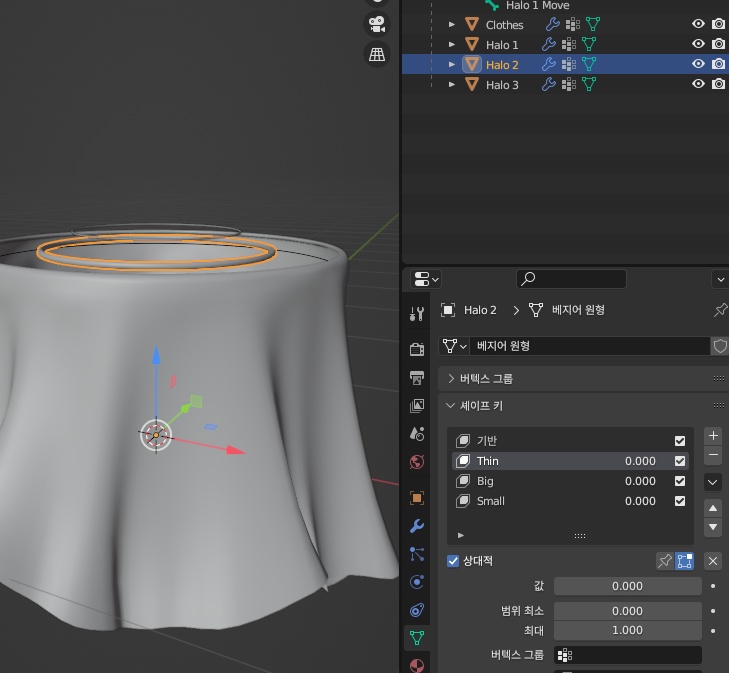This screenshot has height=673, width=729.
Task: Hide Halo 3 in viewport
Action: (698, 84)
